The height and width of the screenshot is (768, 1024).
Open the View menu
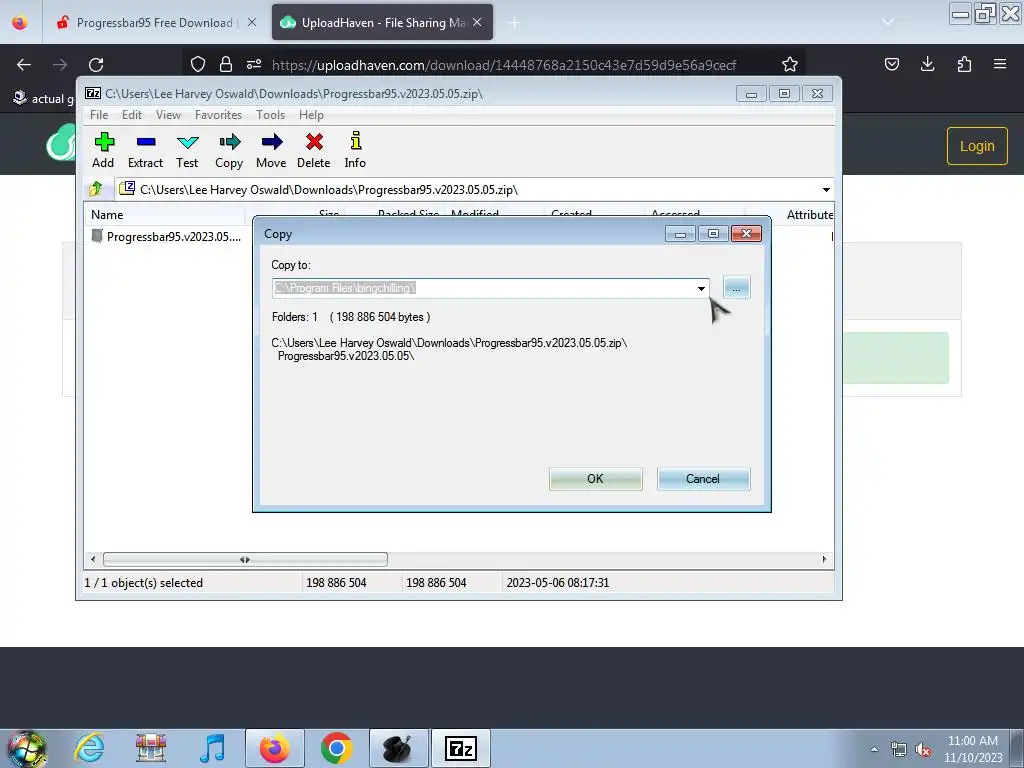point(168,114)
